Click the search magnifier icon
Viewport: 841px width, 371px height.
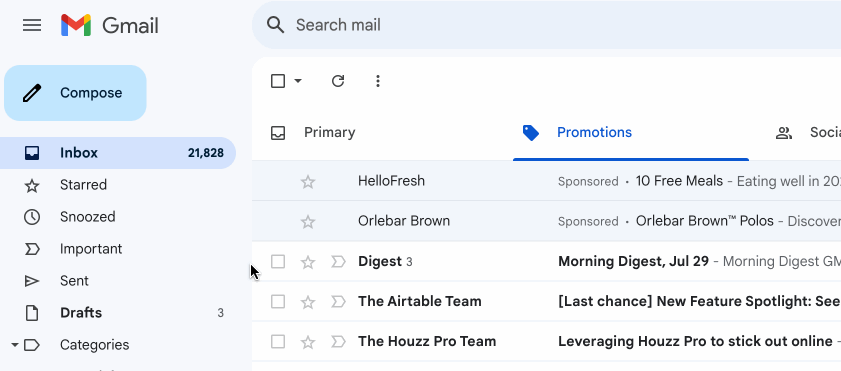[x=275, y=25]
